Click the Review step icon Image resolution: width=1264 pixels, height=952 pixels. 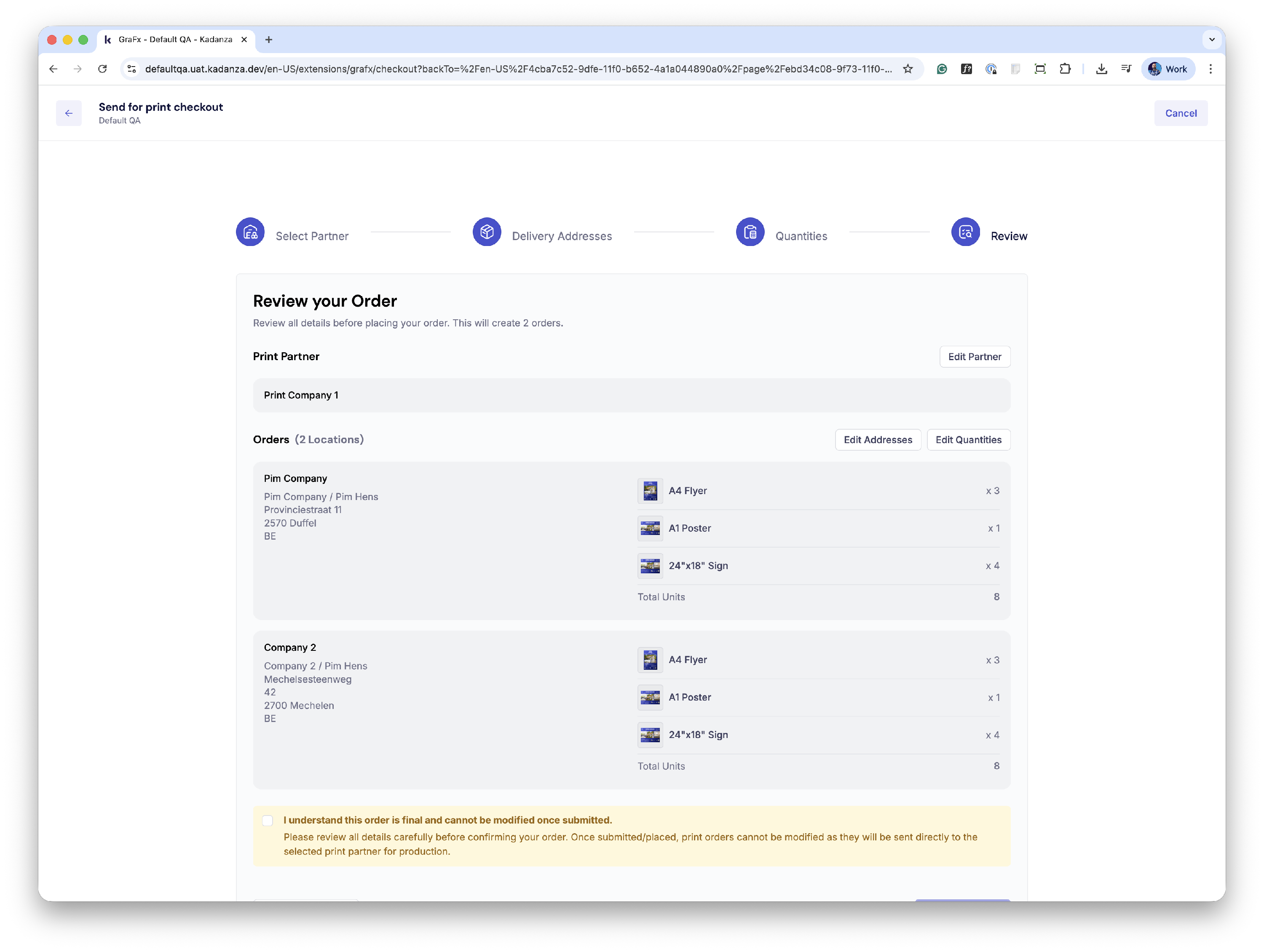tap(965, 232)
